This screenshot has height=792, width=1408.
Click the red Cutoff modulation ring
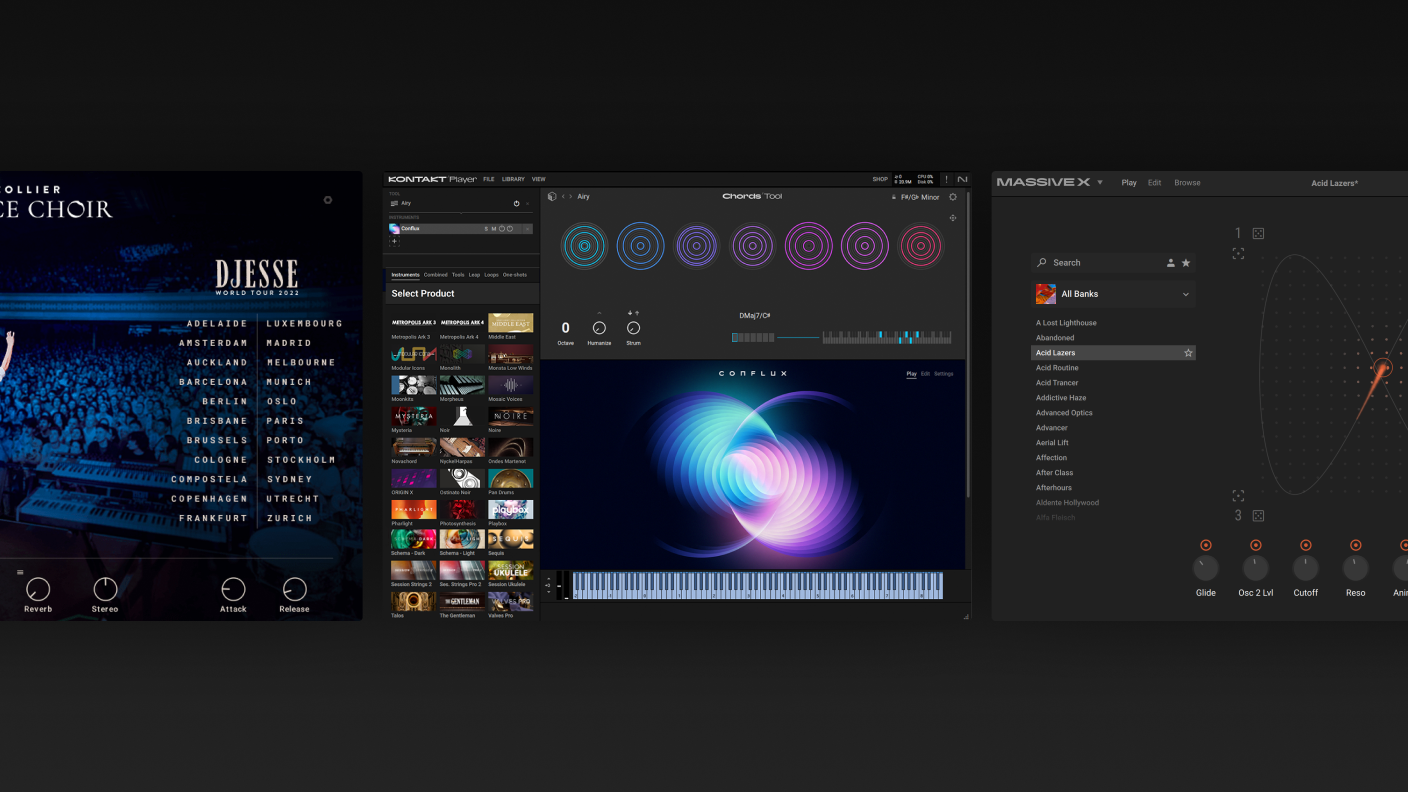coord(1306,545)
